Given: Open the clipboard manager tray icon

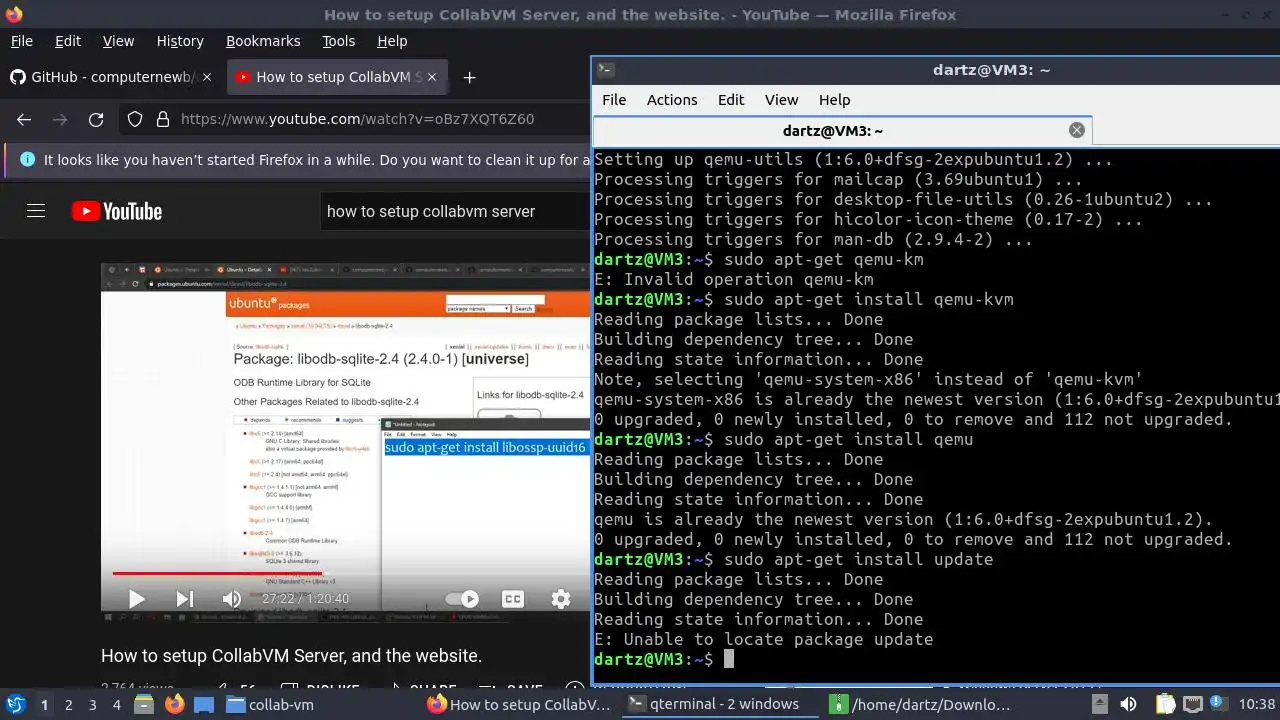Looking at the screenshot, I should (x=1164, y=704).
